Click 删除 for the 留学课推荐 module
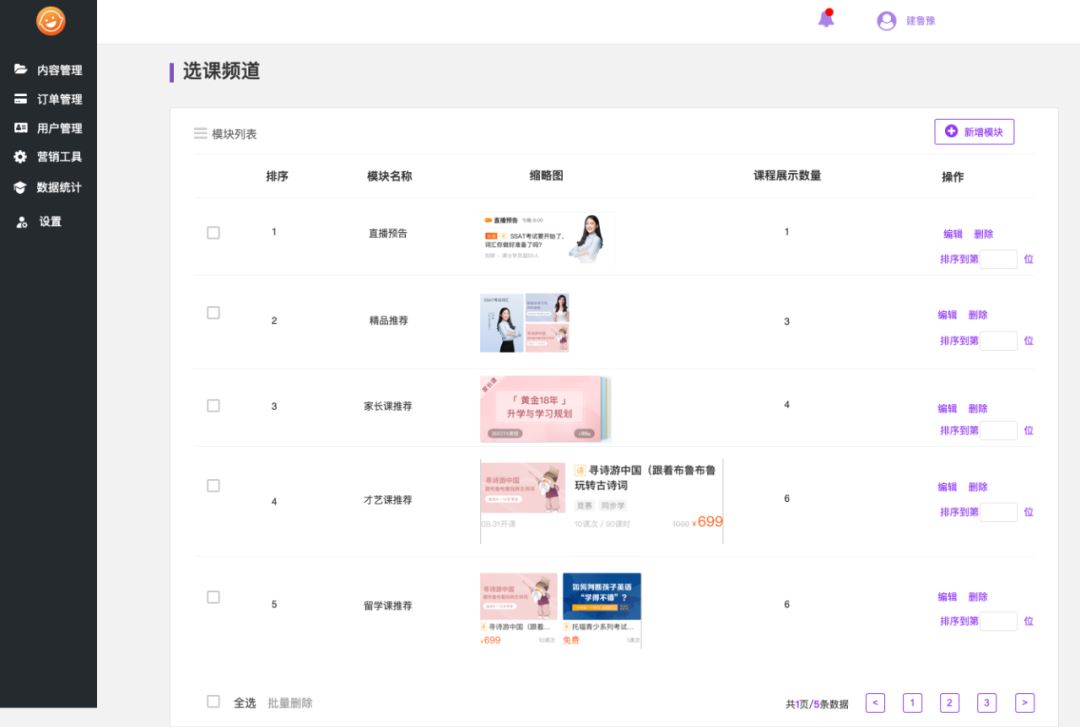 (x=978, y=597)
